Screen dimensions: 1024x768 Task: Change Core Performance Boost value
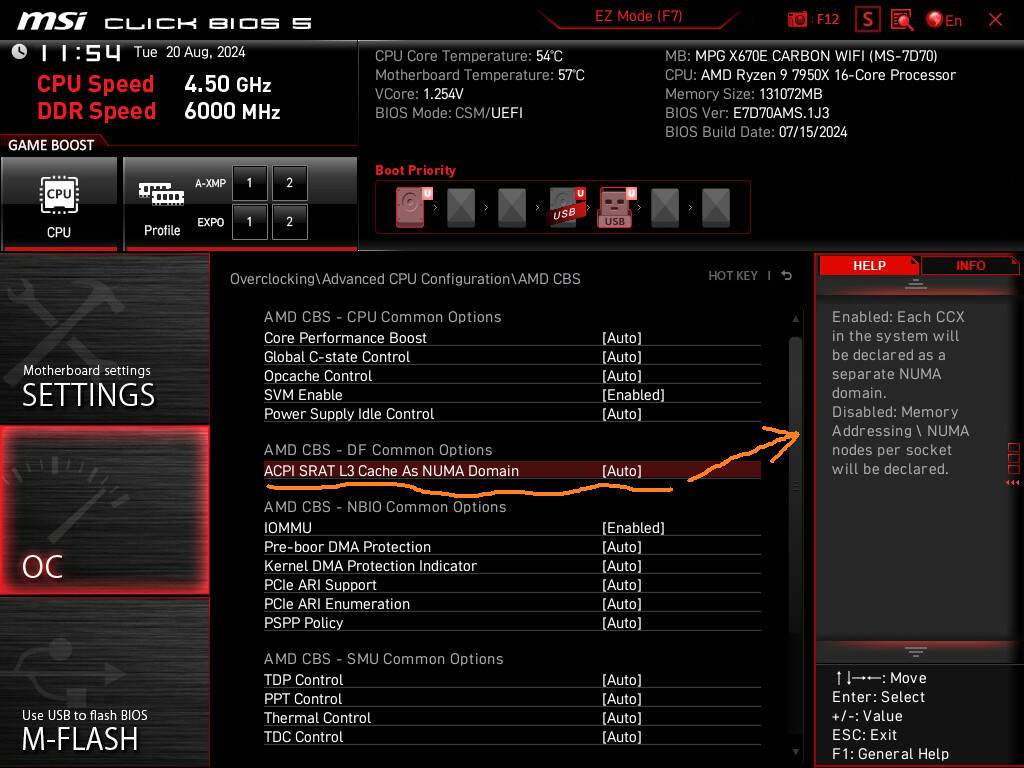pos(621,338)
